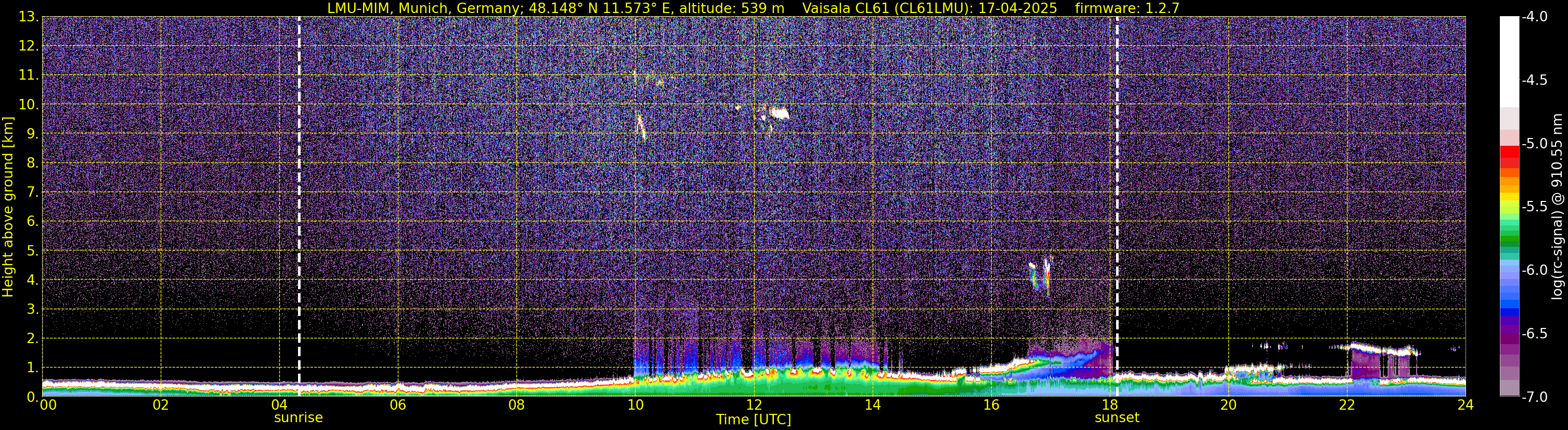This screenshot has width=1568, height=430.
Task: Click the height axis tick "3."
Action: 32,309
